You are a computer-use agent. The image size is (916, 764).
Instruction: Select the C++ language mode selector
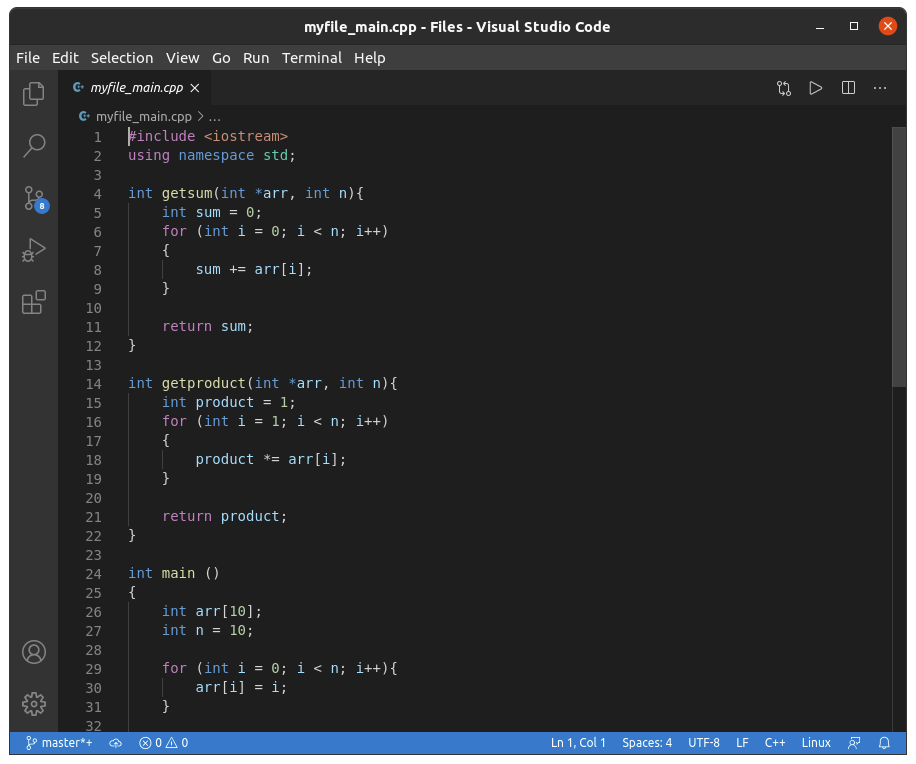click(x=775, y=743)
